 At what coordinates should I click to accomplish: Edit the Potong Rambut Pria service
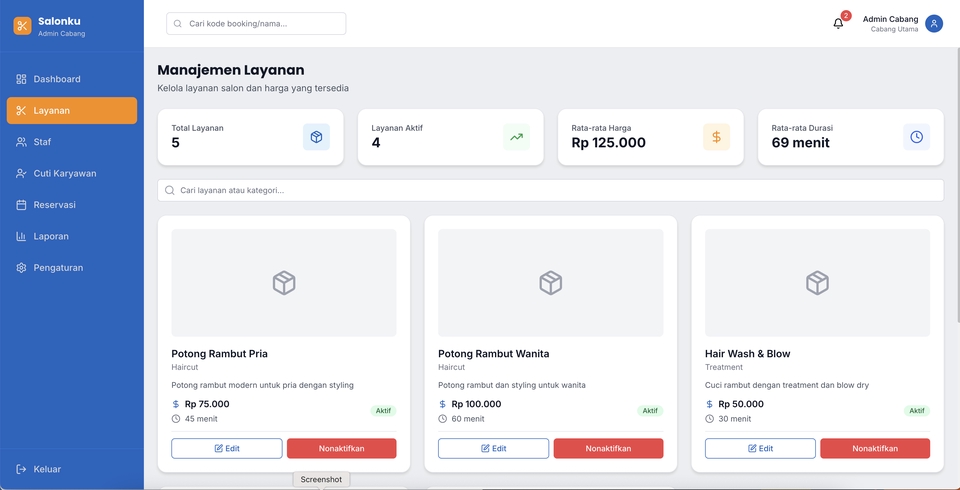click(x=226, y=449)
